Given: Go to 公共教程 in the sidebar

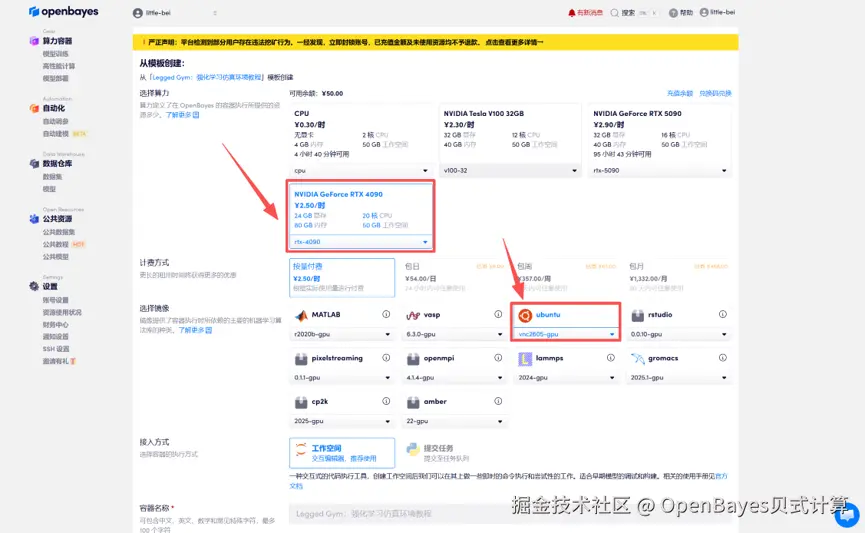Looking at the screenshot, I should point(56,244).
